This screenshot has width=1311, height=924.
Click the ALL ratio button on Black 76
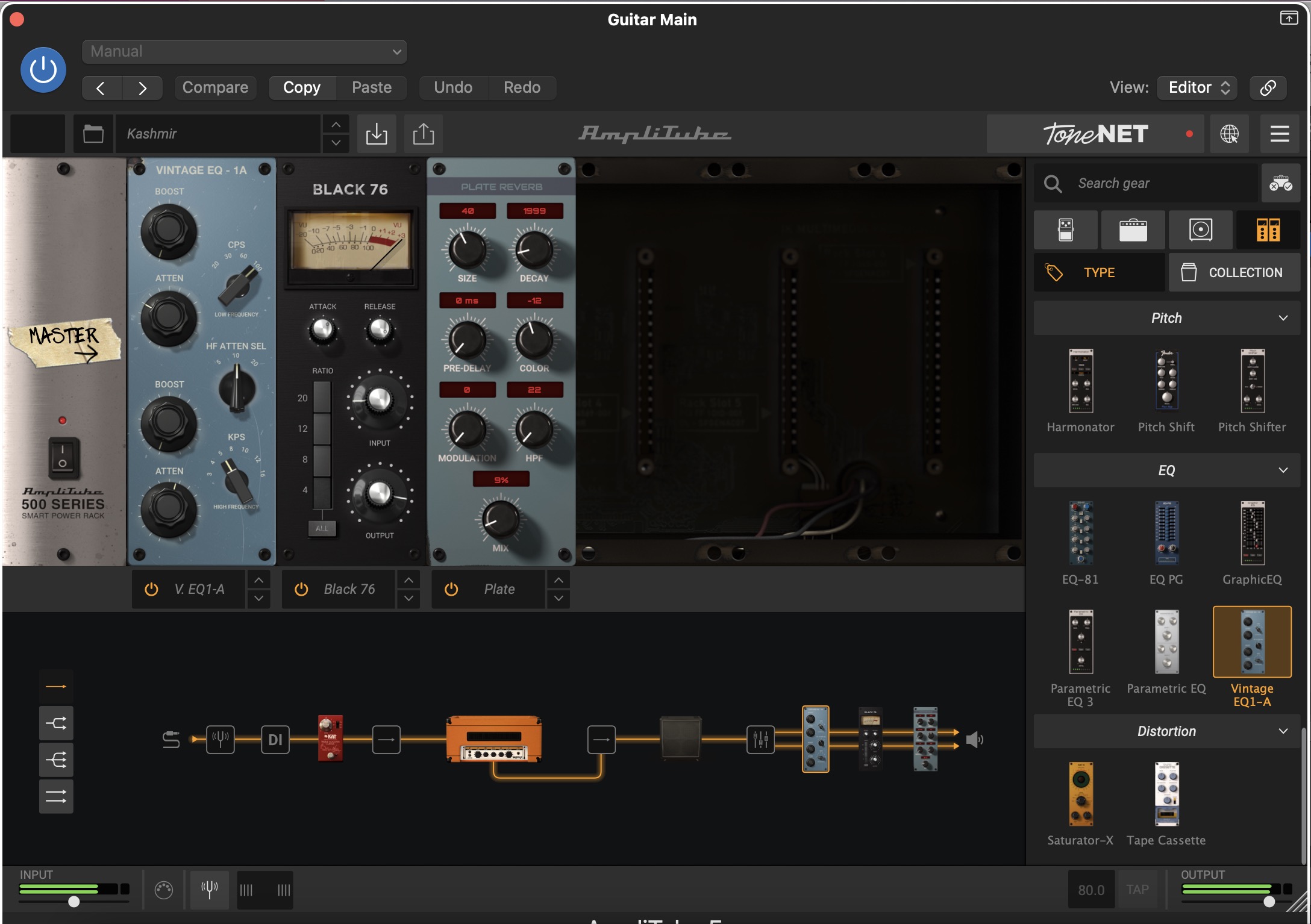pyautogui.click(x=322, y=528)
